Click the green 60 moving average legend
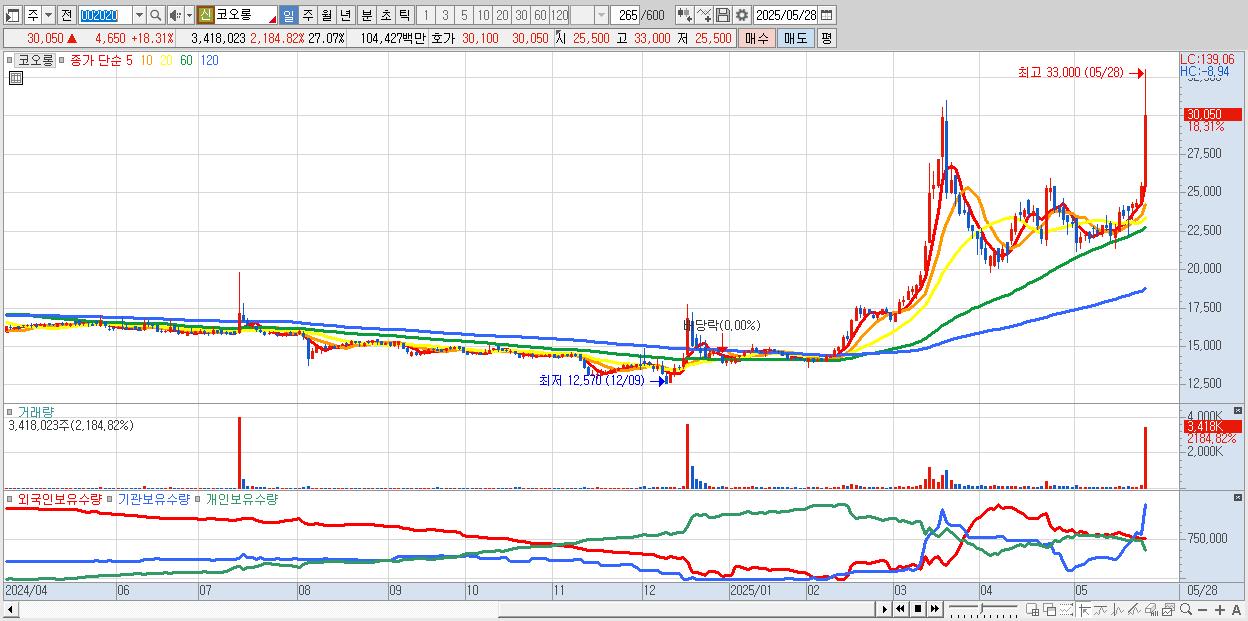Viewport: 1248px width, 621px height. click(x=186, y=60)
